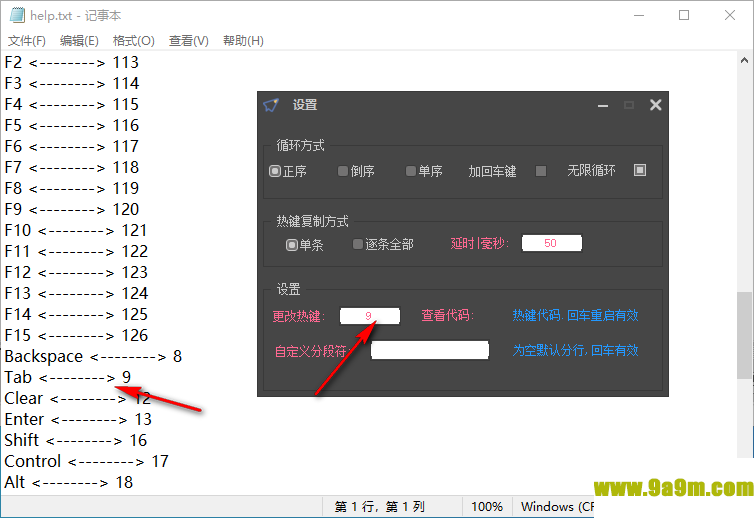Screen dimensions: 754x518
Task: Click the F12 <--------> 123 line
Action: click(76, 273)
